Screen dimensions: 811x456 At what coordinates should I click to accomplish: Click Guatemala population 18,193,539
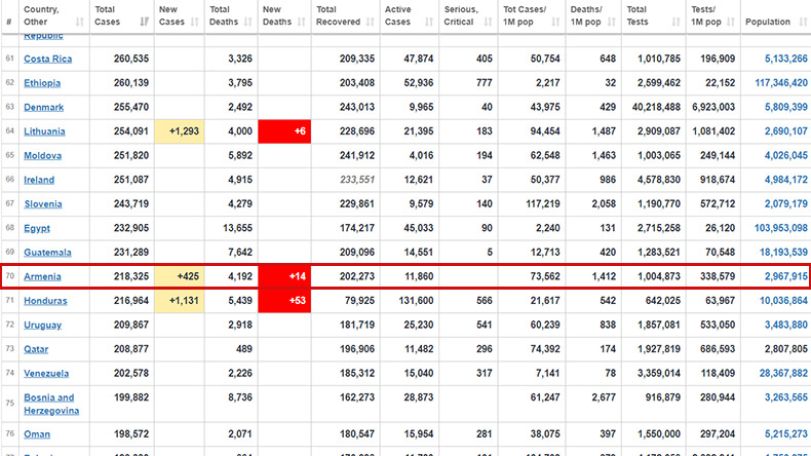click(783, 252)
